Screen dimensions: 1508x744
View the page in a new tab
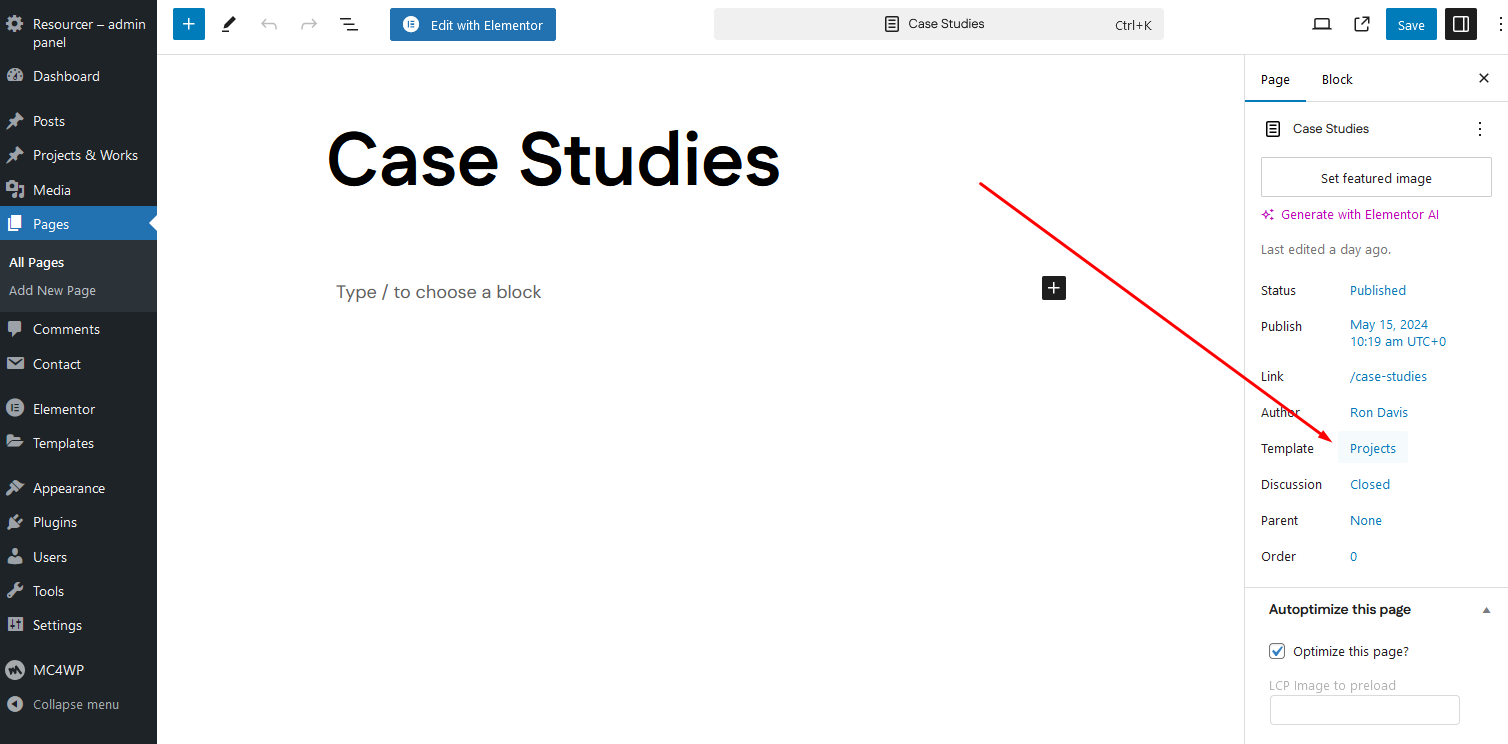1362,24
